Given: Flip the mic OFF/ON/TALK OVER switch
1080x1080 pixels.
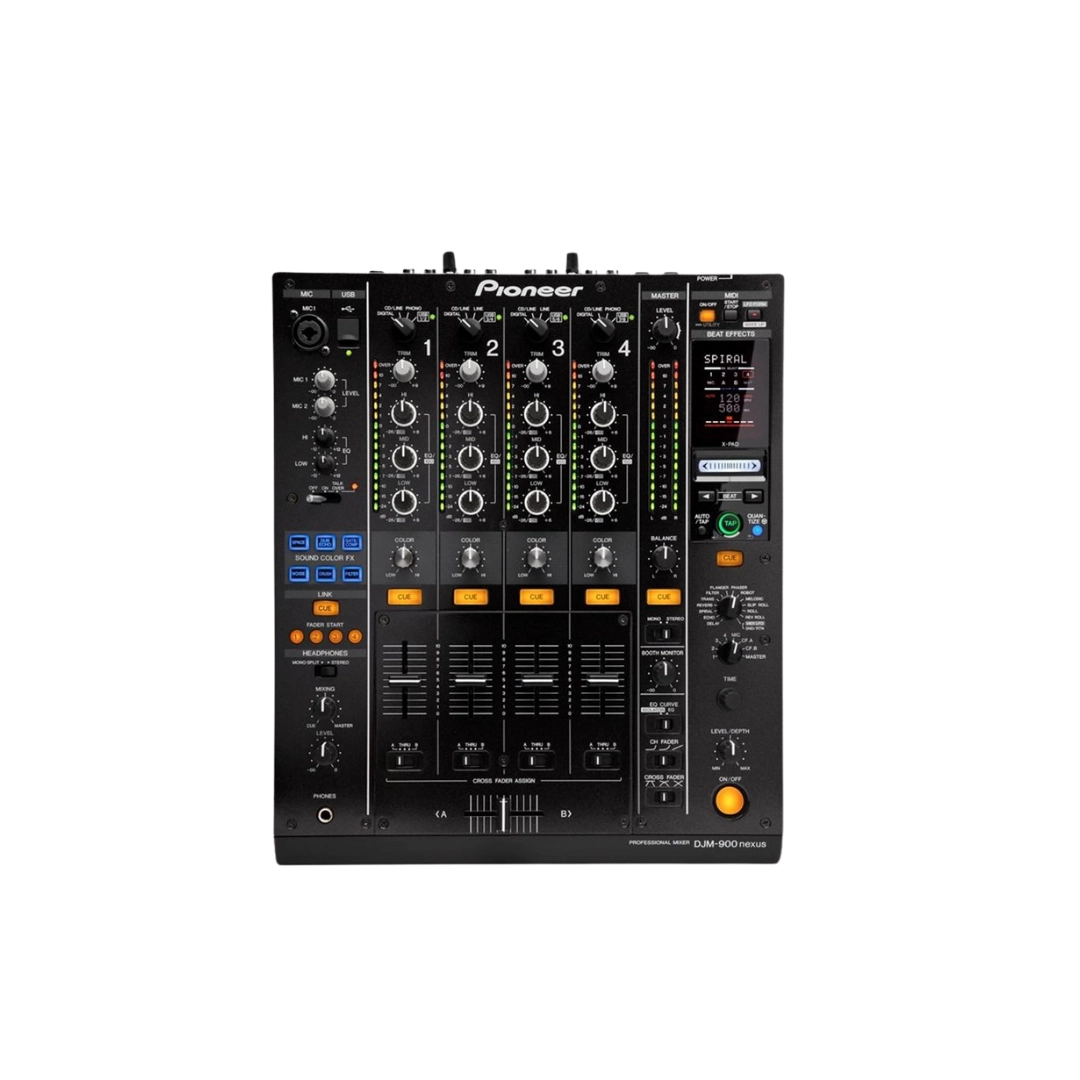Looking at the screenshot, I should coord(323,498).
